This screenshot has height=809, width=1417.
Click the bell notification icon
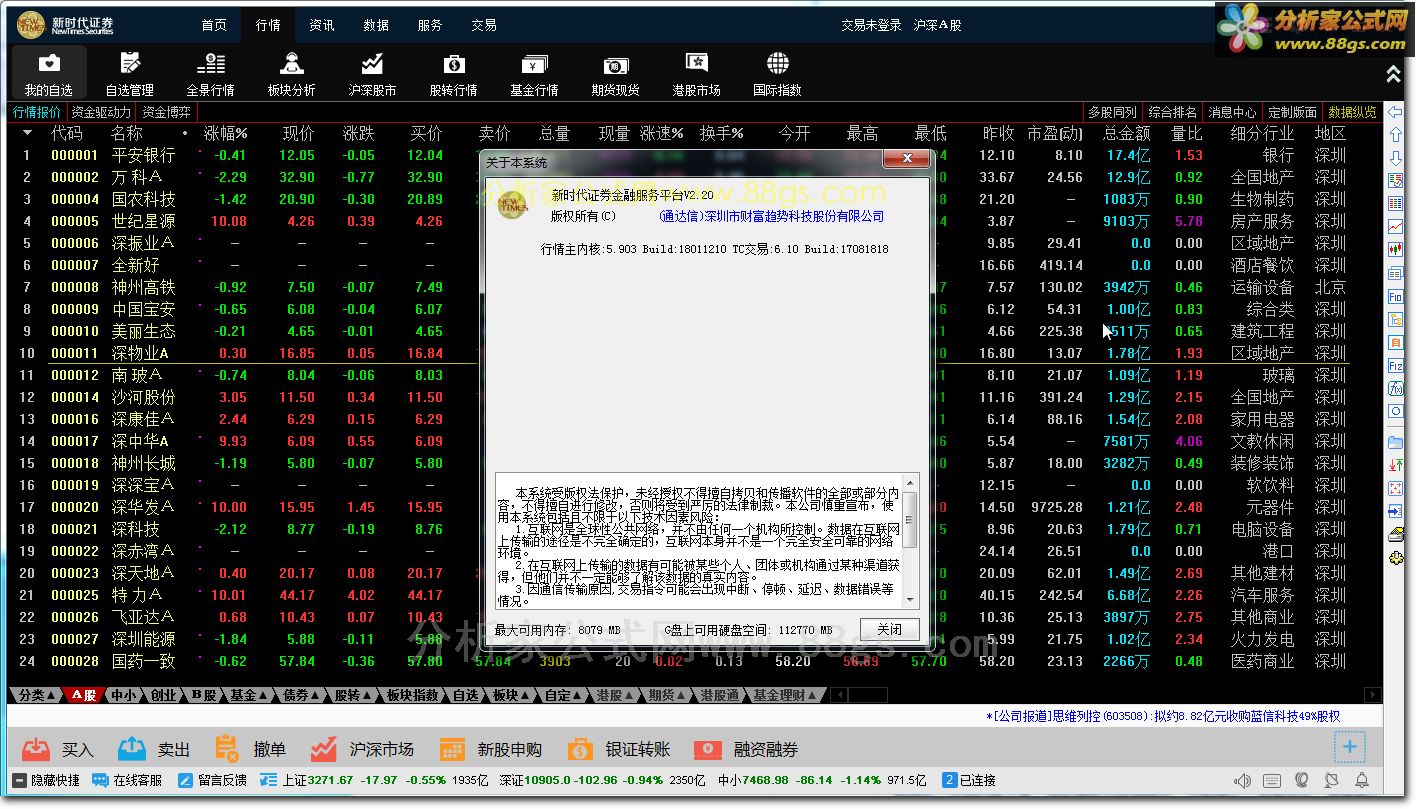point(1361,781)
